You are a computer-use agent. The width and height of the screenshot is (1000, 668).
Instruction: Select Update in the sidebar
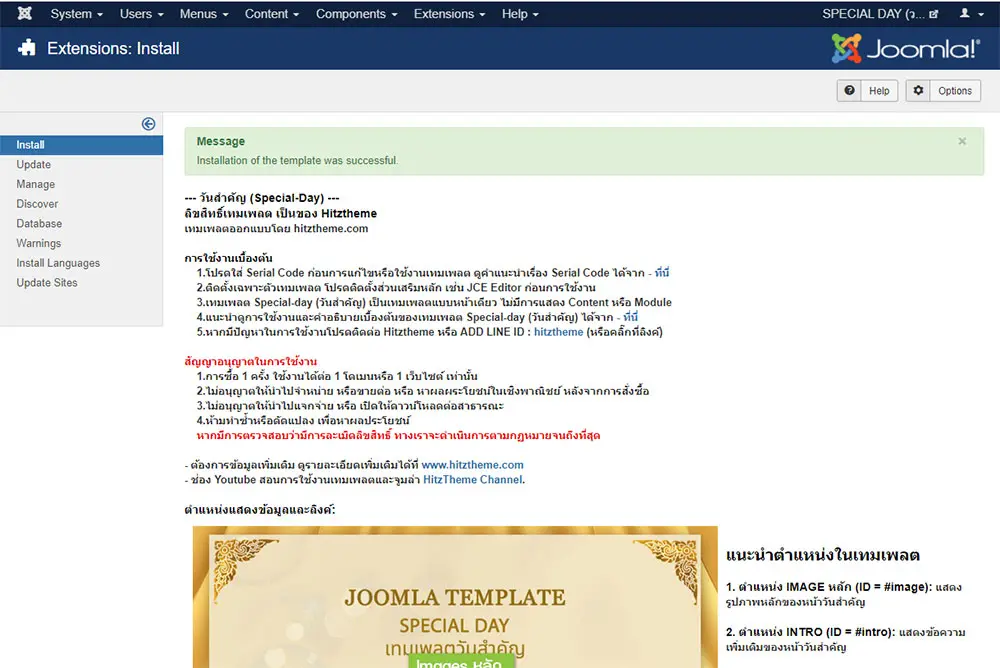point(34,165)
